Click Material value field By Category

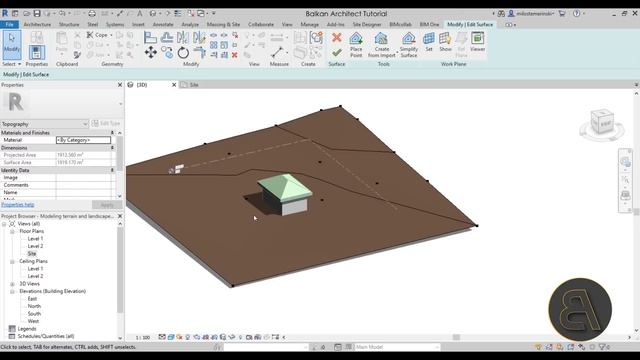pos(83,140)
